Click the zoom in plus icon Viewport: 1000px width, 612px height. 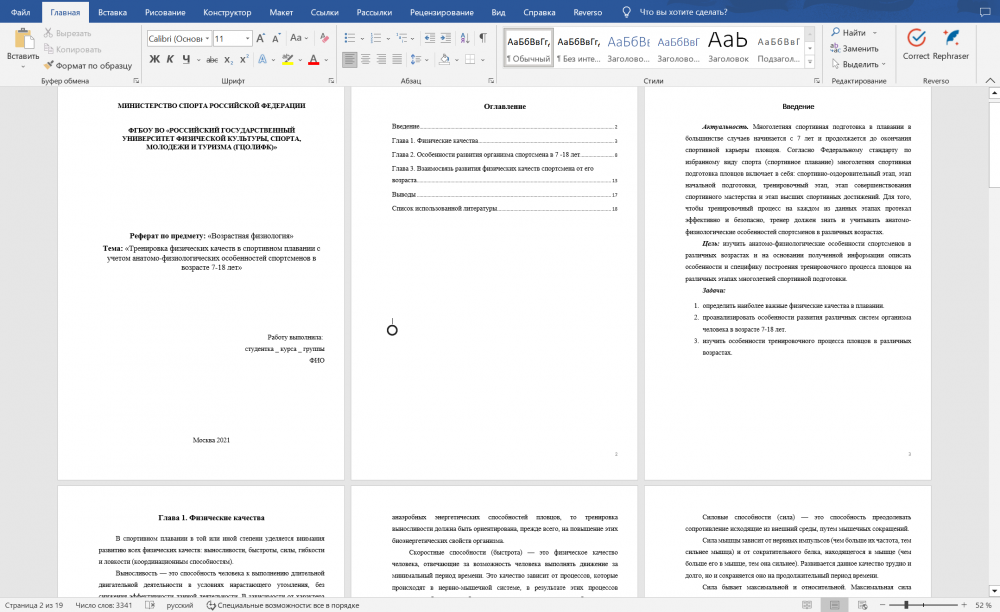[964, 605]
